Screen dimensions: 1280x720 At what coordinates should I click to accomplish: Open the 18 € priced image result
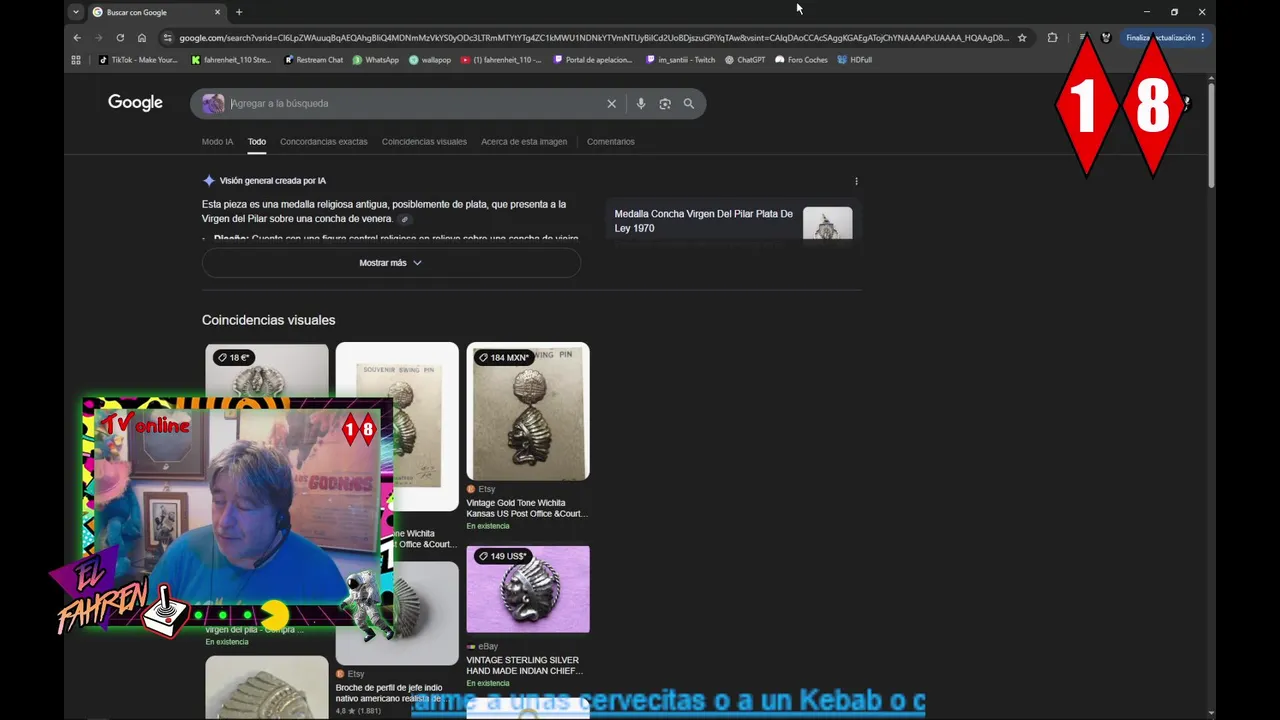click(267, 370)
